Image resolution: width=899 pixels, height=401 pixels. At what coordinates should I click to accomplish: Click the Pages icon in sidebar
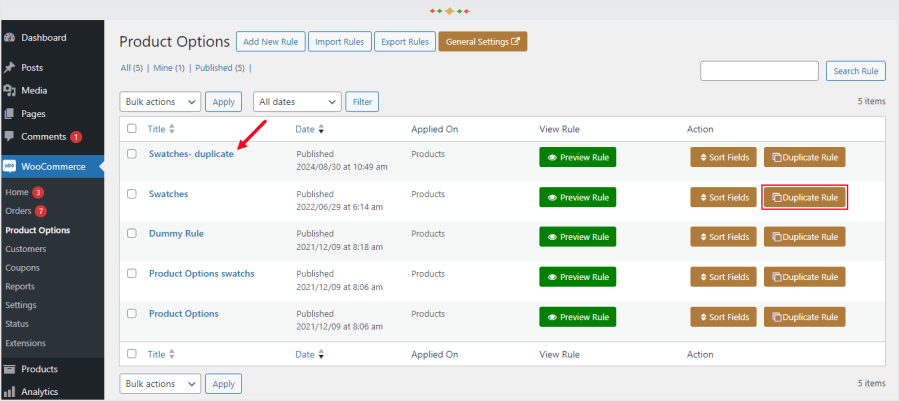9,114
